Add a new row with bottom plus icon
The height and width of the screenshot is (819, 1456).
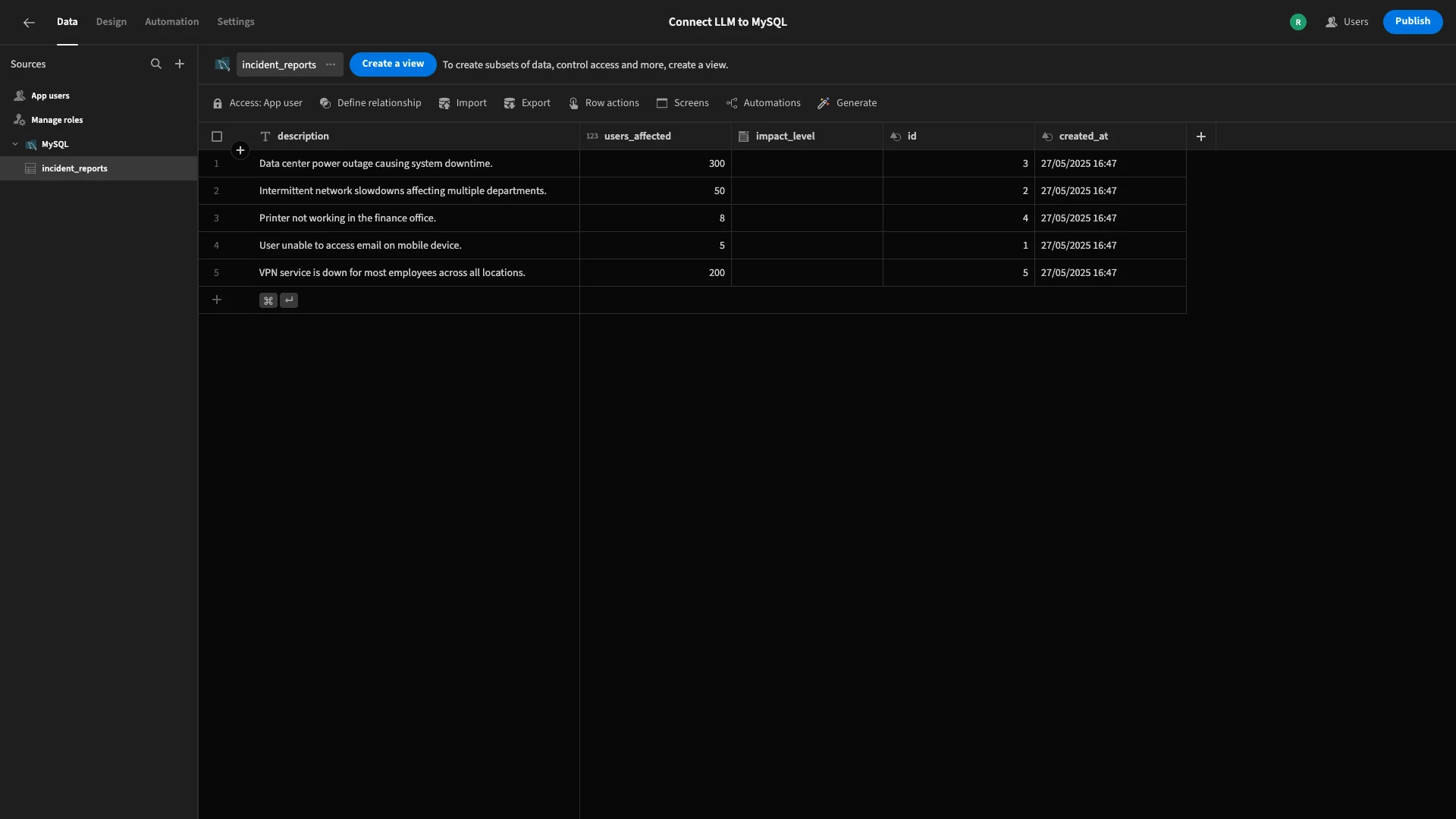point(217,300)
